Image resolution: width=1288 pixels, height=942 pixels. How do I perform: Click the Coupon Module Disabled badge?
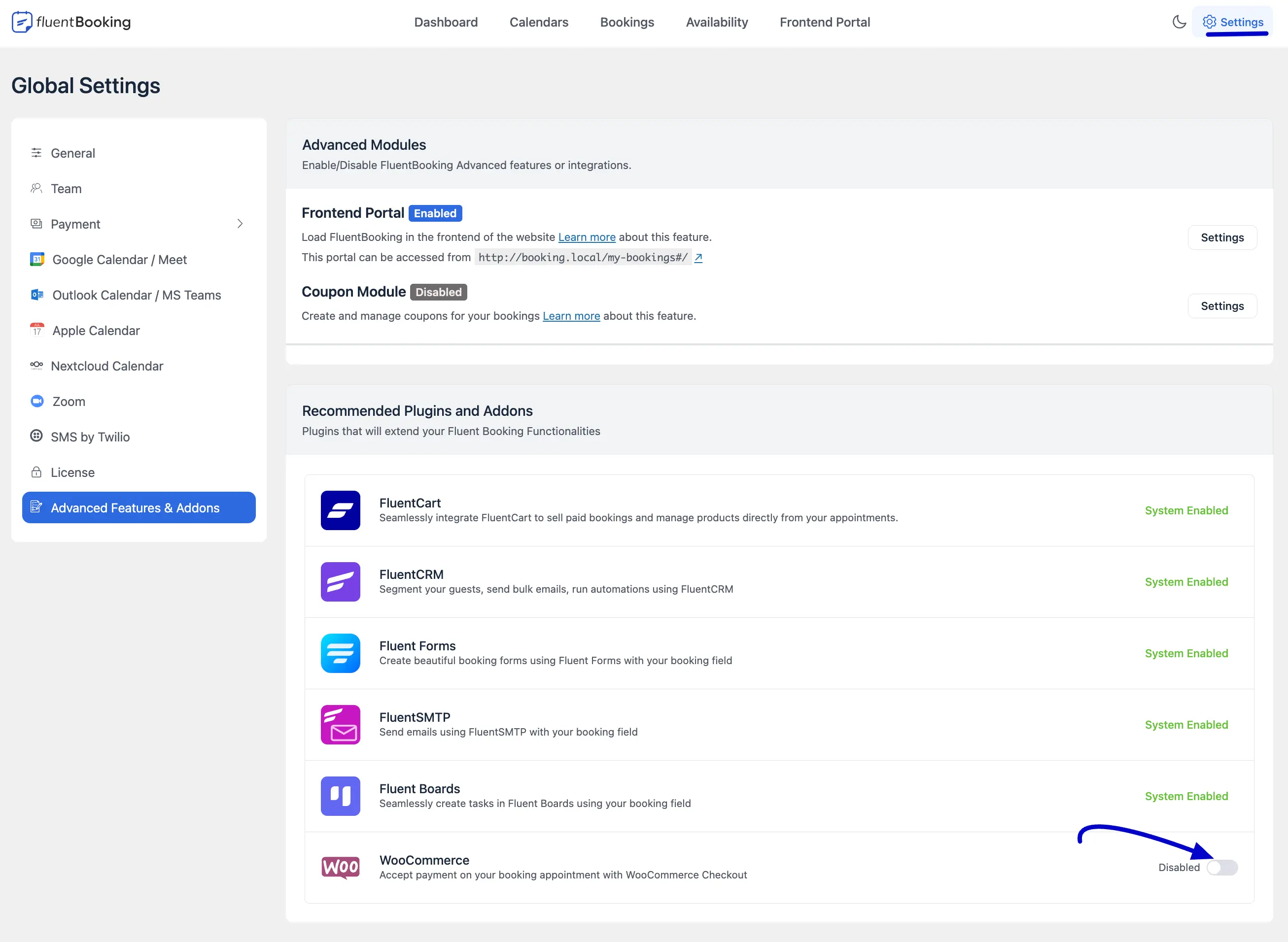point(438,292)
